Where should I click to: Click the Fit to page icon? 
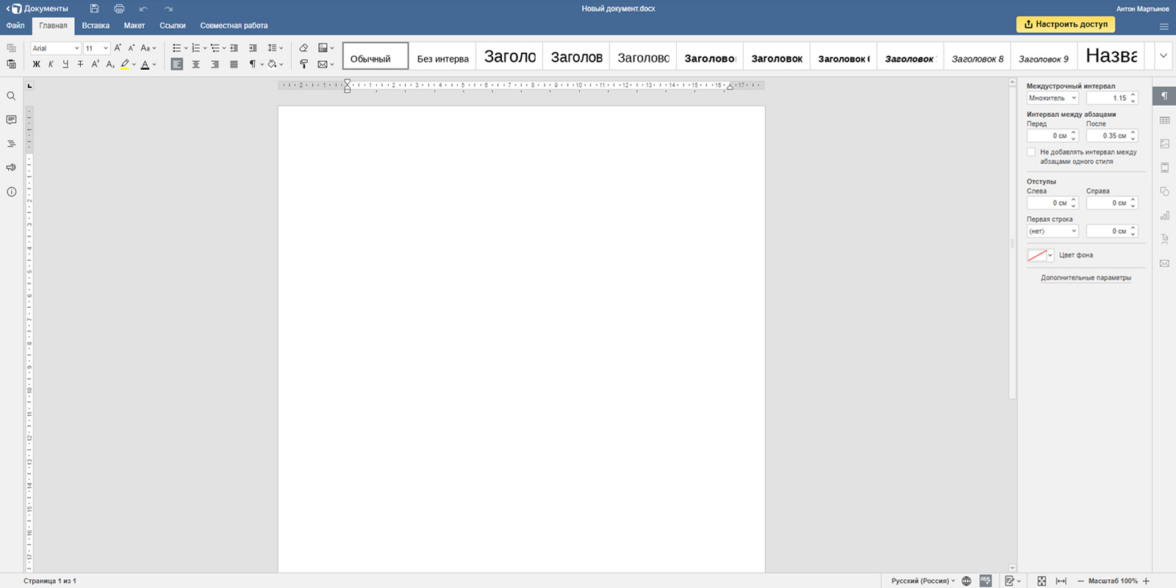(x=1041, y=581)
